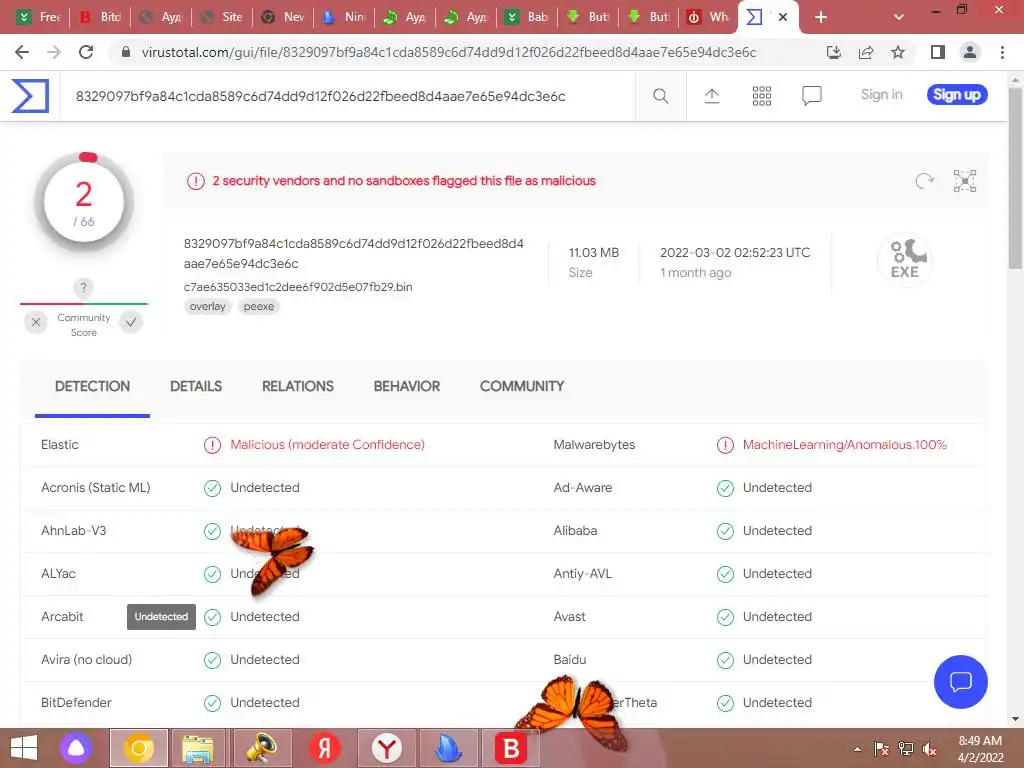The image size is (1024, 768).
Task: Click the network tray icon
Action: click(x=906, y=749)
